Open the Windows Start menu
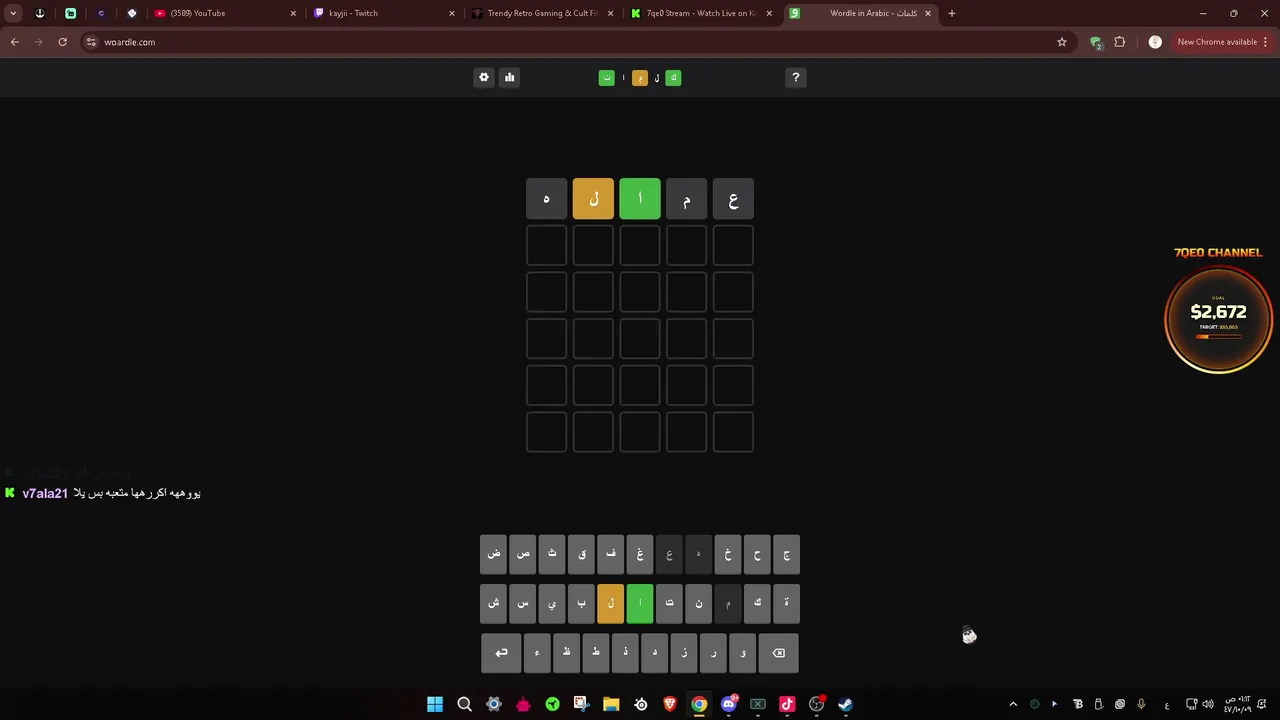1280x720 pixels. 435,704
